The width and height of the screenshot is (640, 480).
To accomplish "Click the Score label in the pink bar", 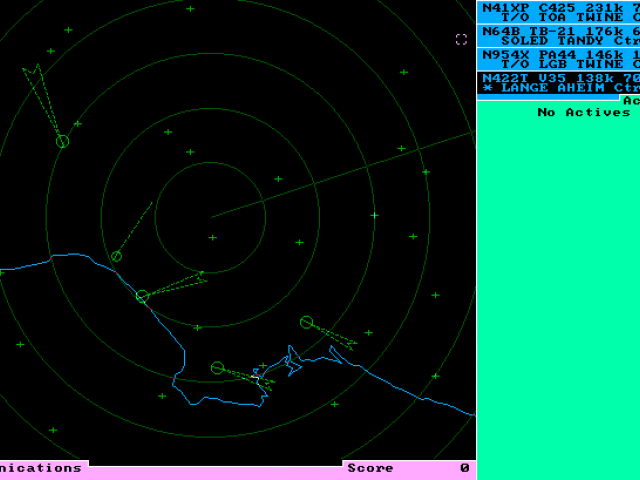I will (x=370, y=468).
